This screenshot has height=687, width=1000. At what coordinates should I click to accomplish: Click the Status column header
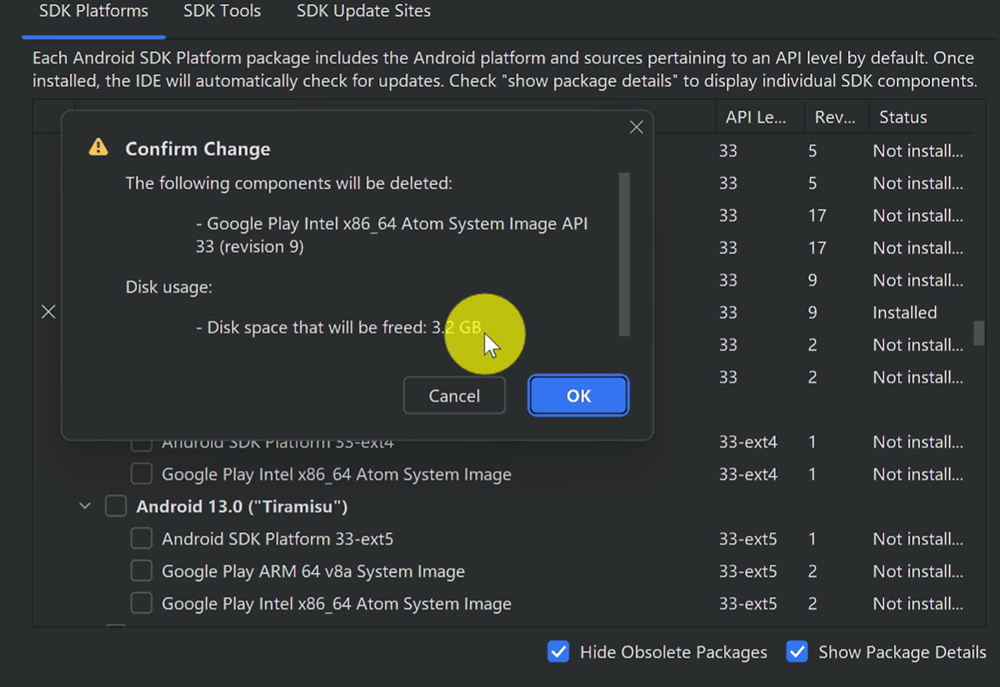[x=903, y=117]
